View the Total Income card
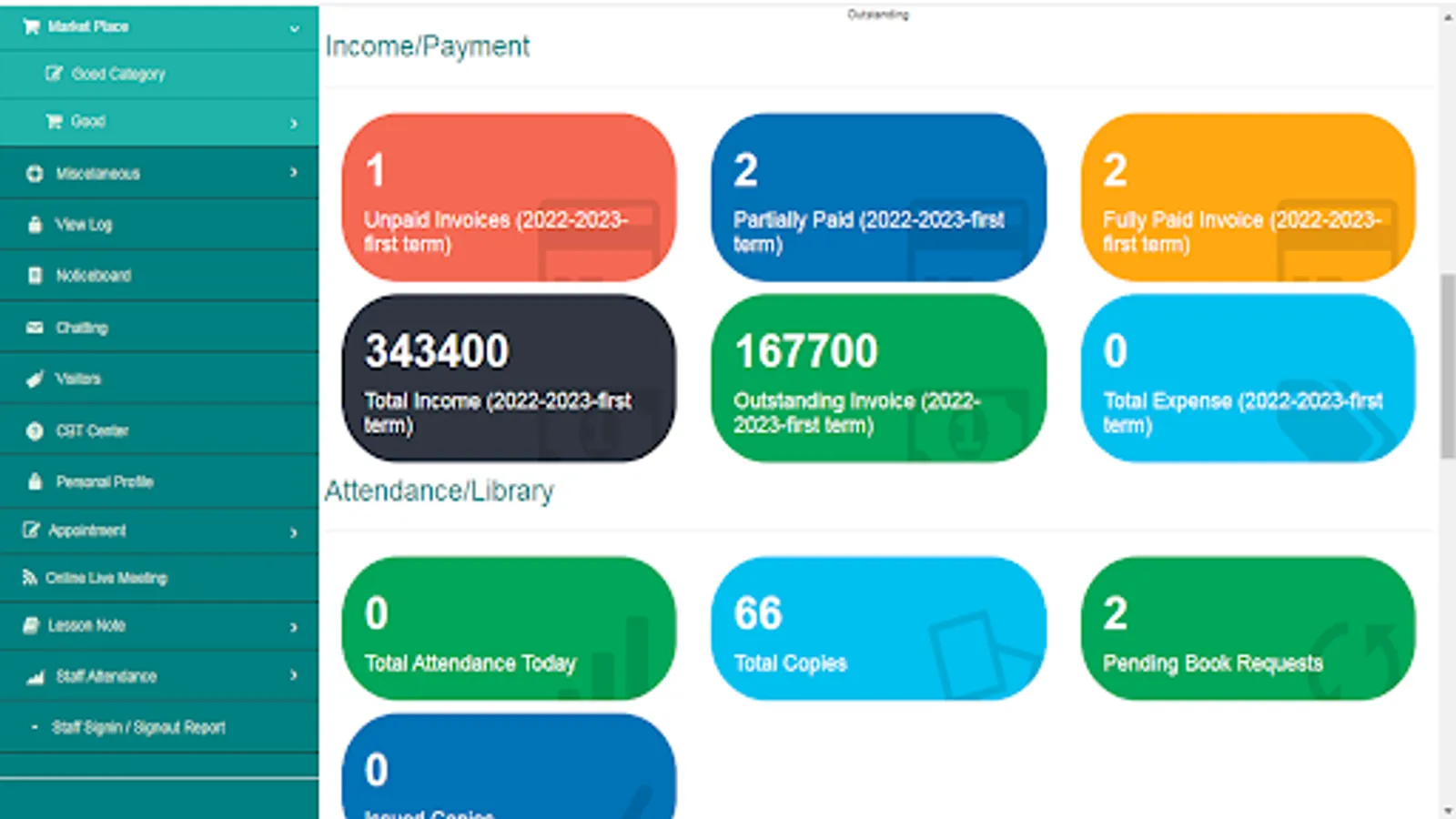 pos(509,378)
